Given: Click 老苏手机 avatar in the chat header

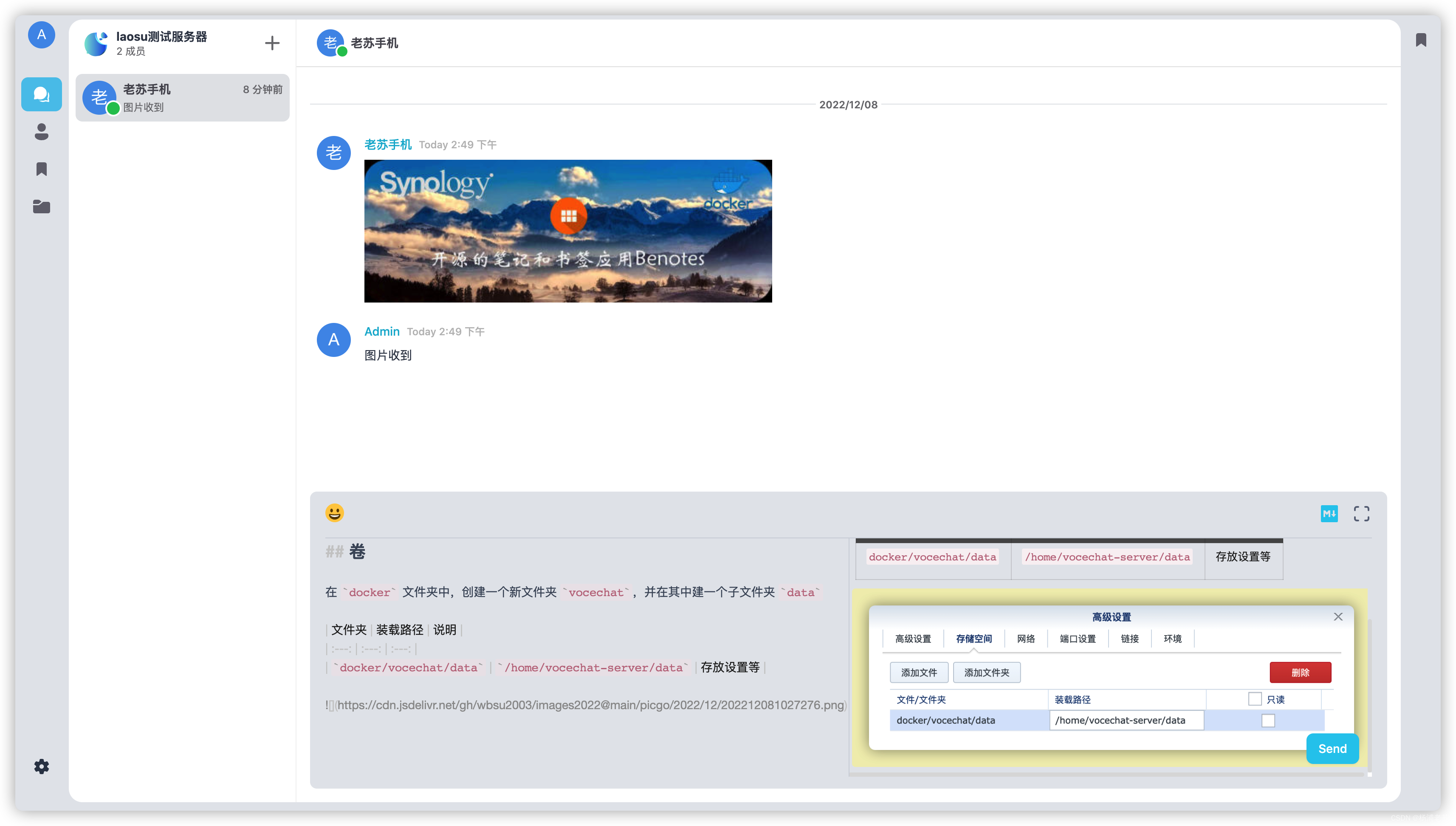Looking at the screenshot, I should 330,42.
